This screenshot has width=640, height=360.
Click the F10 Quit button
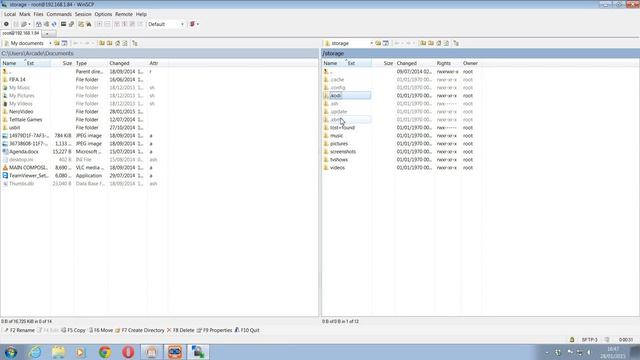247,330
